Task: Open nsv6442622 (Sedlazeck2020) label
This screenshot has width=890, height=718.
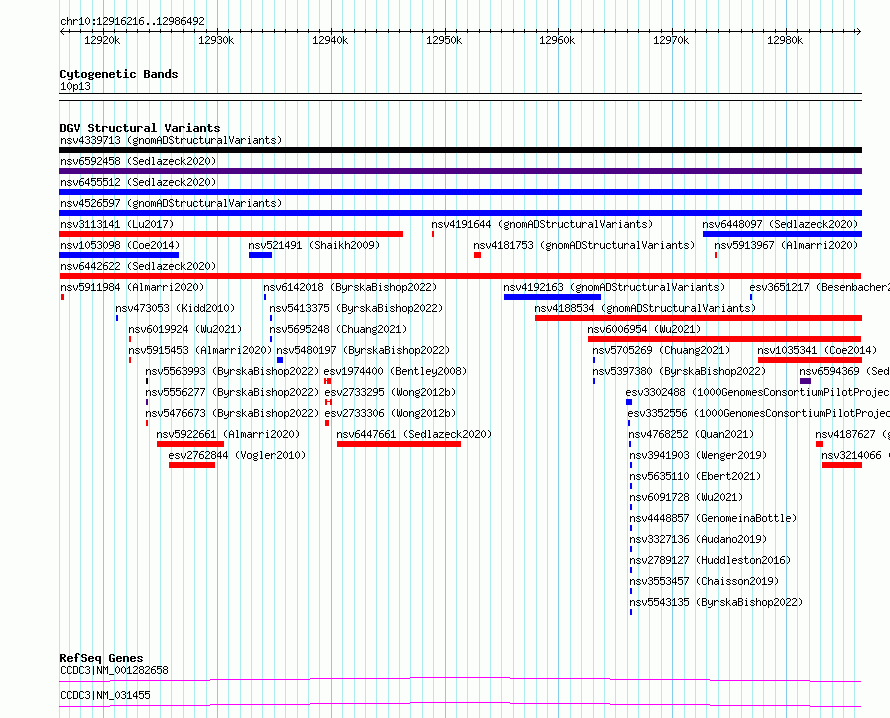Action: tap(138, 266)
